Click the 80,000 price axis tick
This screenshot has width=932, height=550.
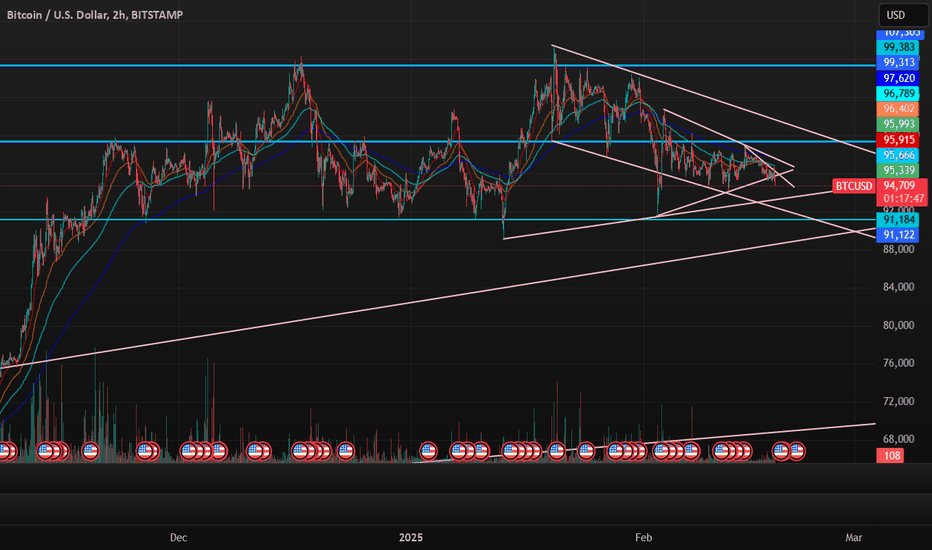(x=898, y=325)
